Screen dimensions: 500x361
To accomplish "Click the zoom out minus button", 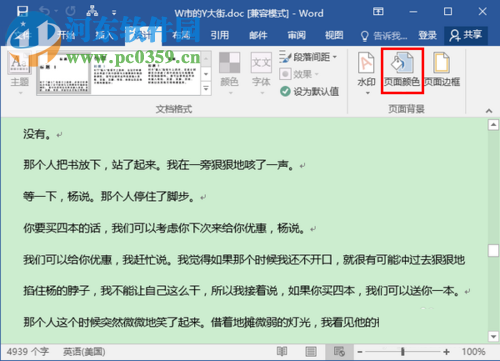I will tap(360, 352).
